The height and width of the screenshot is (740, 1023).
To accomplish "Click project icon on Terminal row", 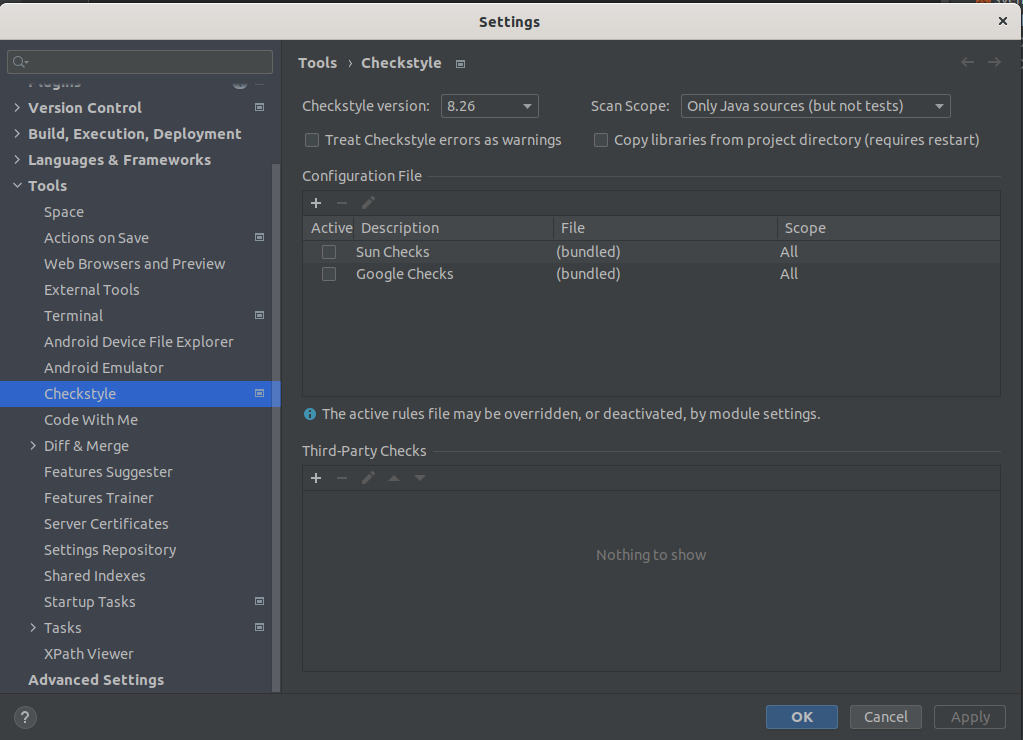I will tap(260, 315).
